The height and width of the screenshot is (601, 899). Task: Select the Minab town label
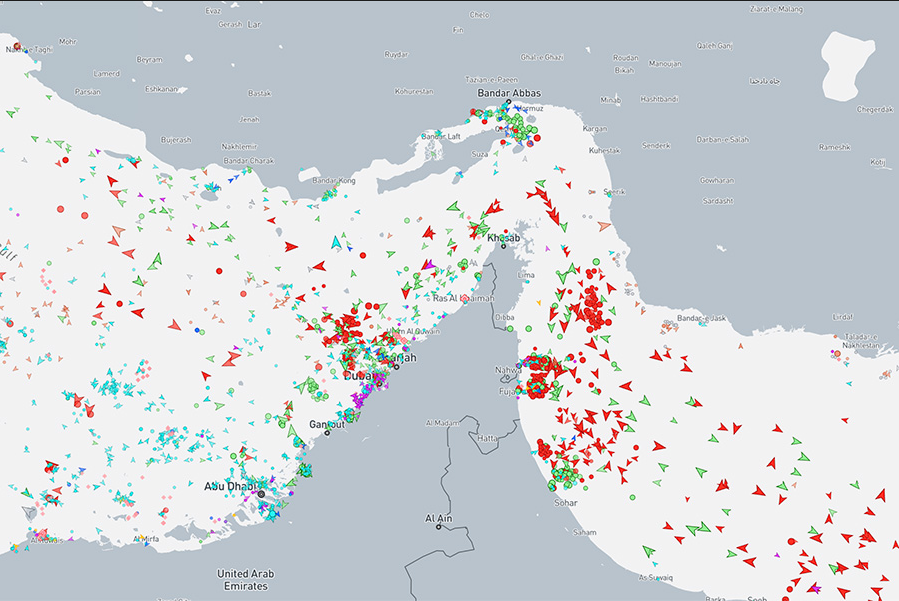(x=610, y=100)
